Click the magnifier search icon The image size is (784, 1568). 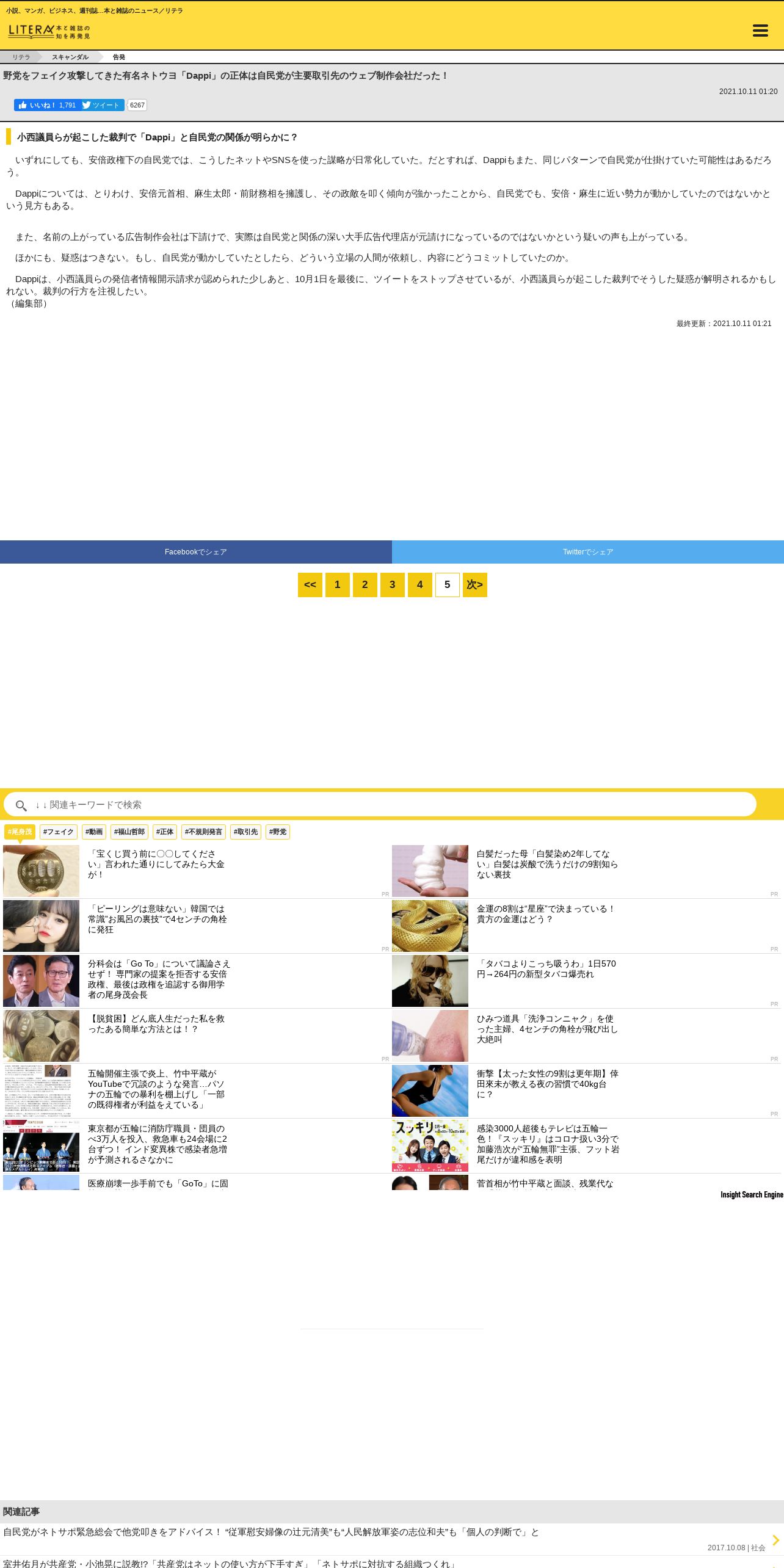tap(21, 805)
